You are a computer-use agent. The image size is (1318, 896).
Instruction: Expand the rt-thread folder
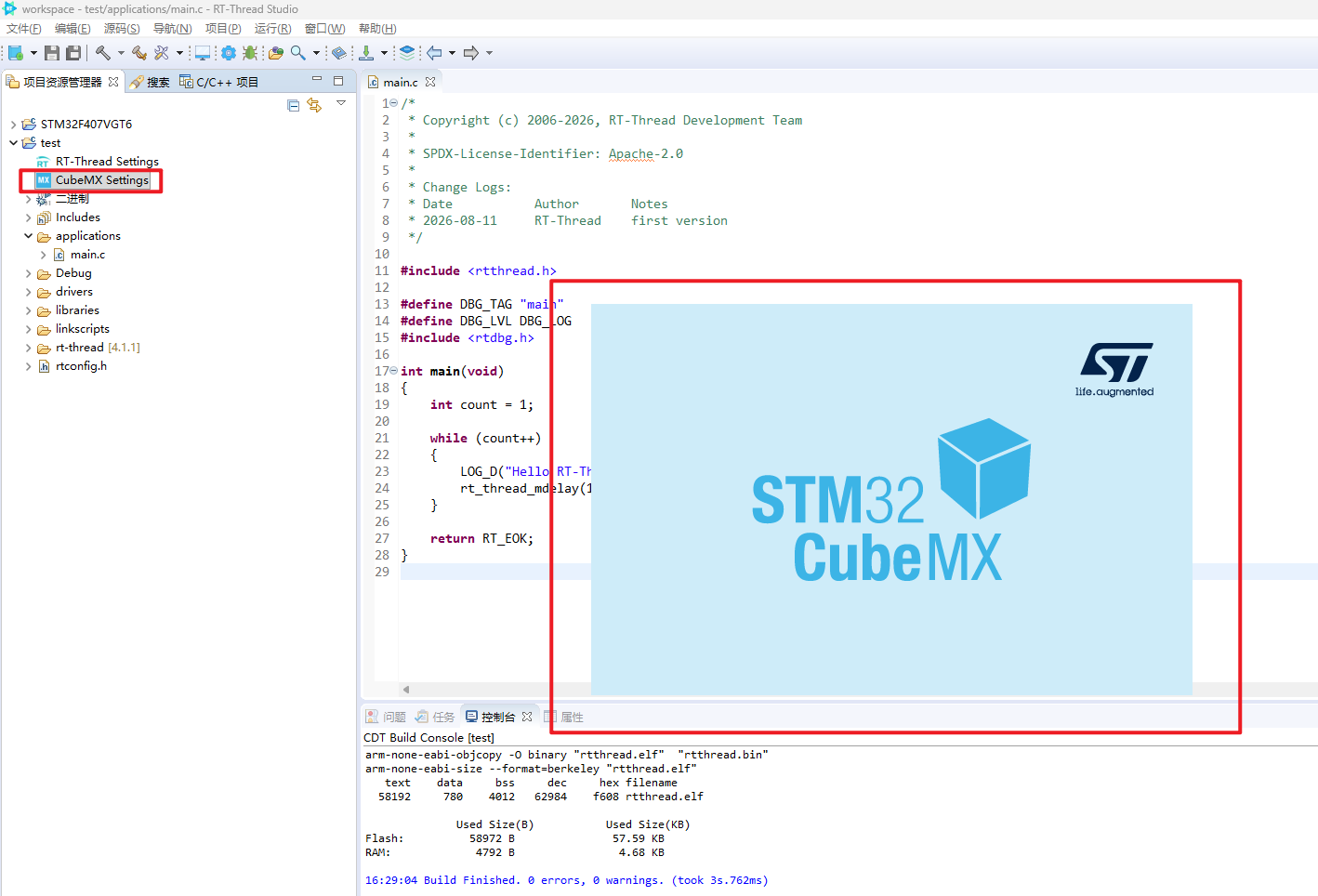[x=28, y=348]
